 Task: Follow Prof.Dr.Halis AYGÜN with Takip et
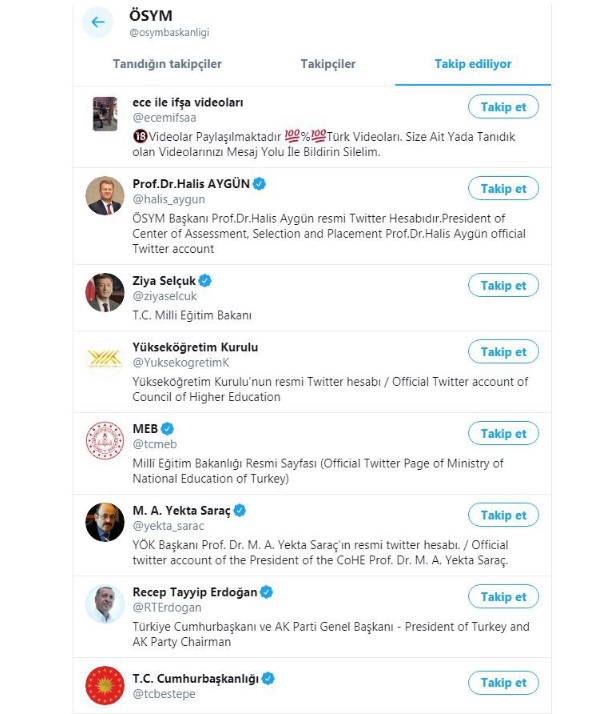(x=503, y=189)
